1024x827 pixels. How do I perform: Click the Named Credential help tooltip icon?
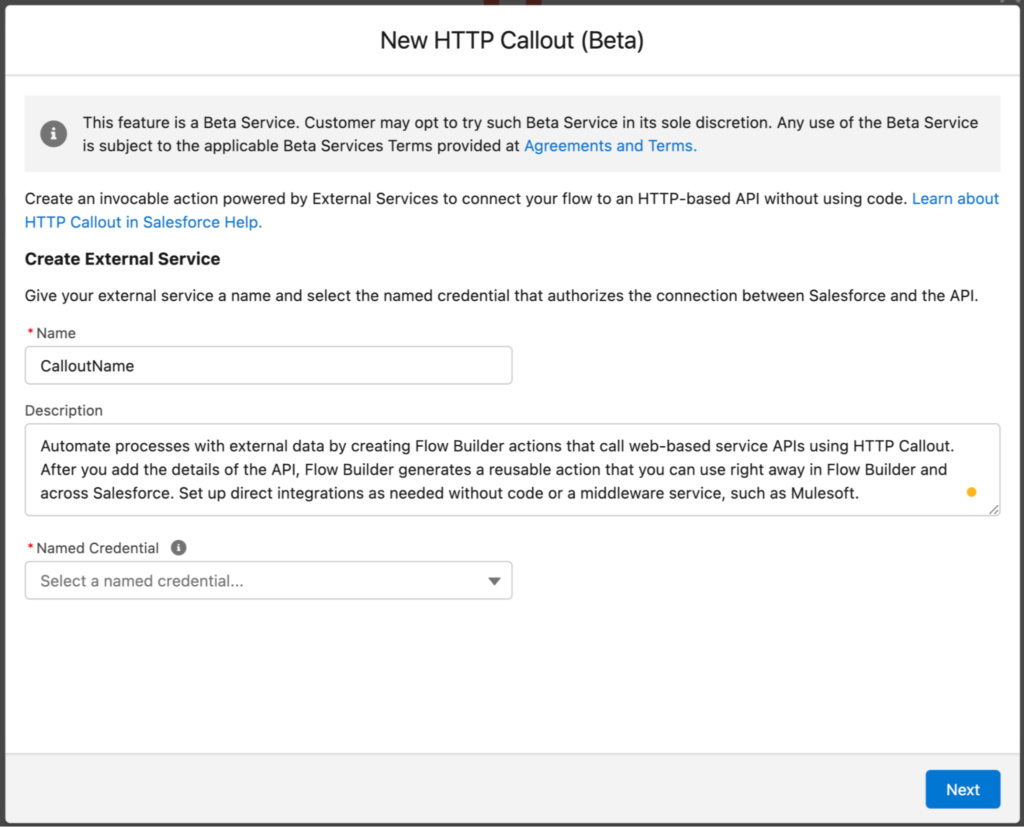[179, 548]
